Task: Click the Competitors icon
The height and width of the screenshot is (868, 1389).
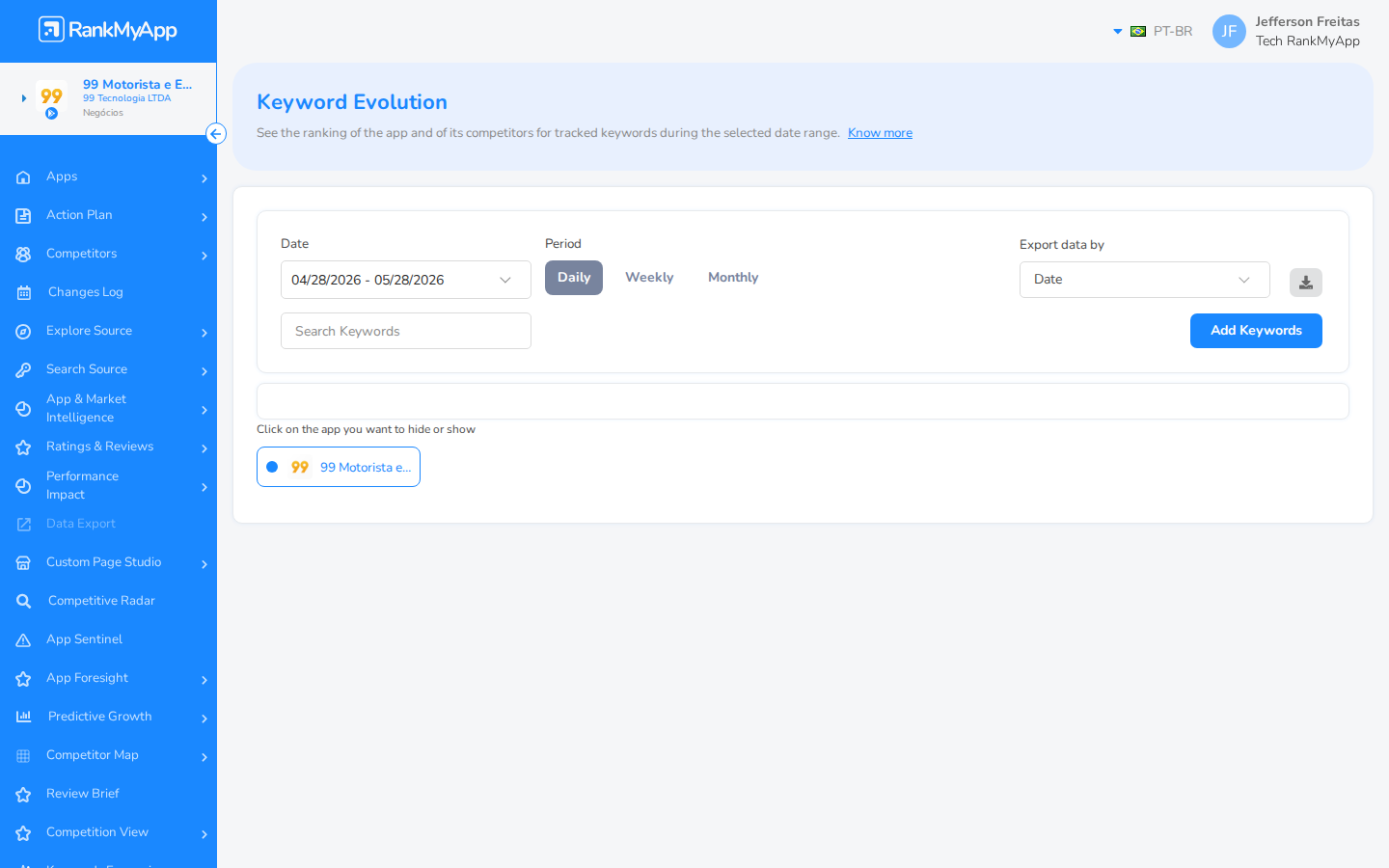Action: coord(23,255)
